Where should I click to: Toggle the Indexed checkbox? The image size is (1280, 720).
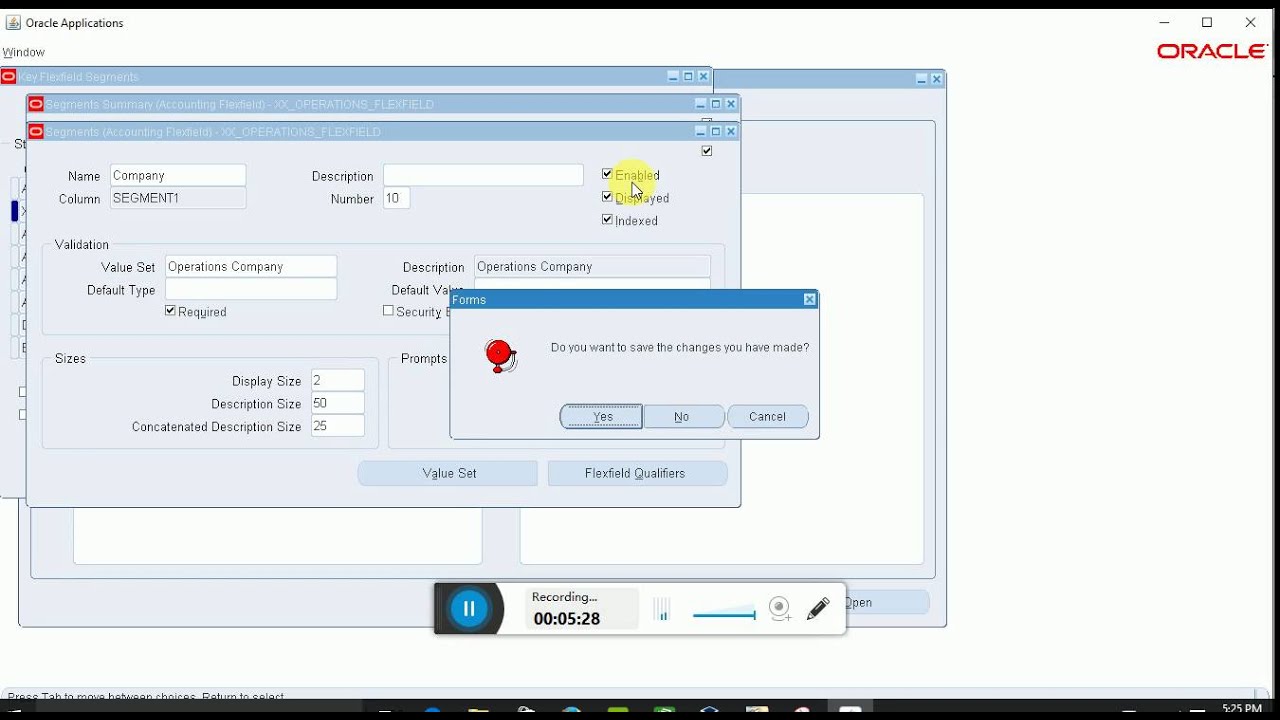607,220
